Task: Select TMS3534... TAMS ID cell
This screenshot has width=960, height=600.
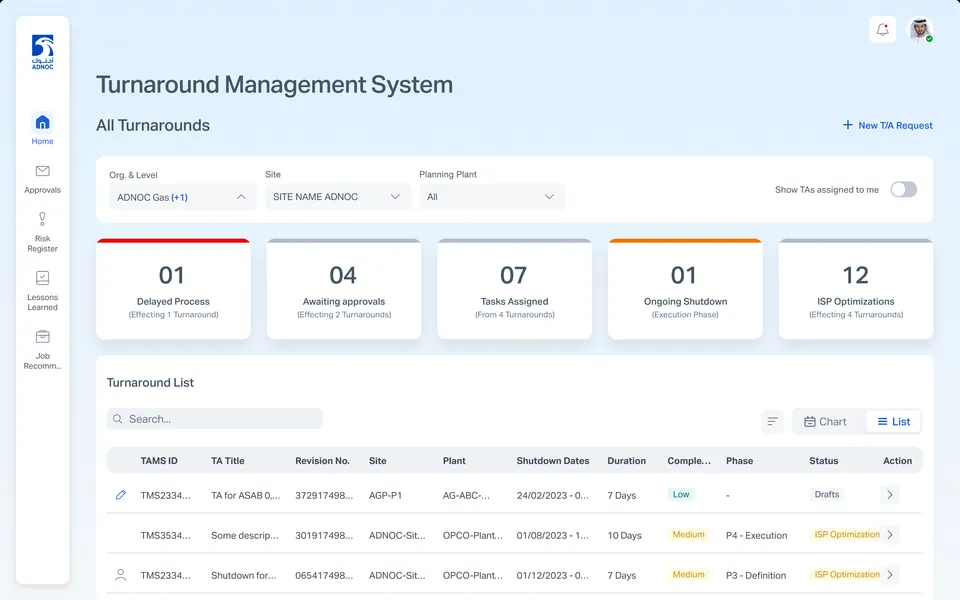Action: (165, 535)
